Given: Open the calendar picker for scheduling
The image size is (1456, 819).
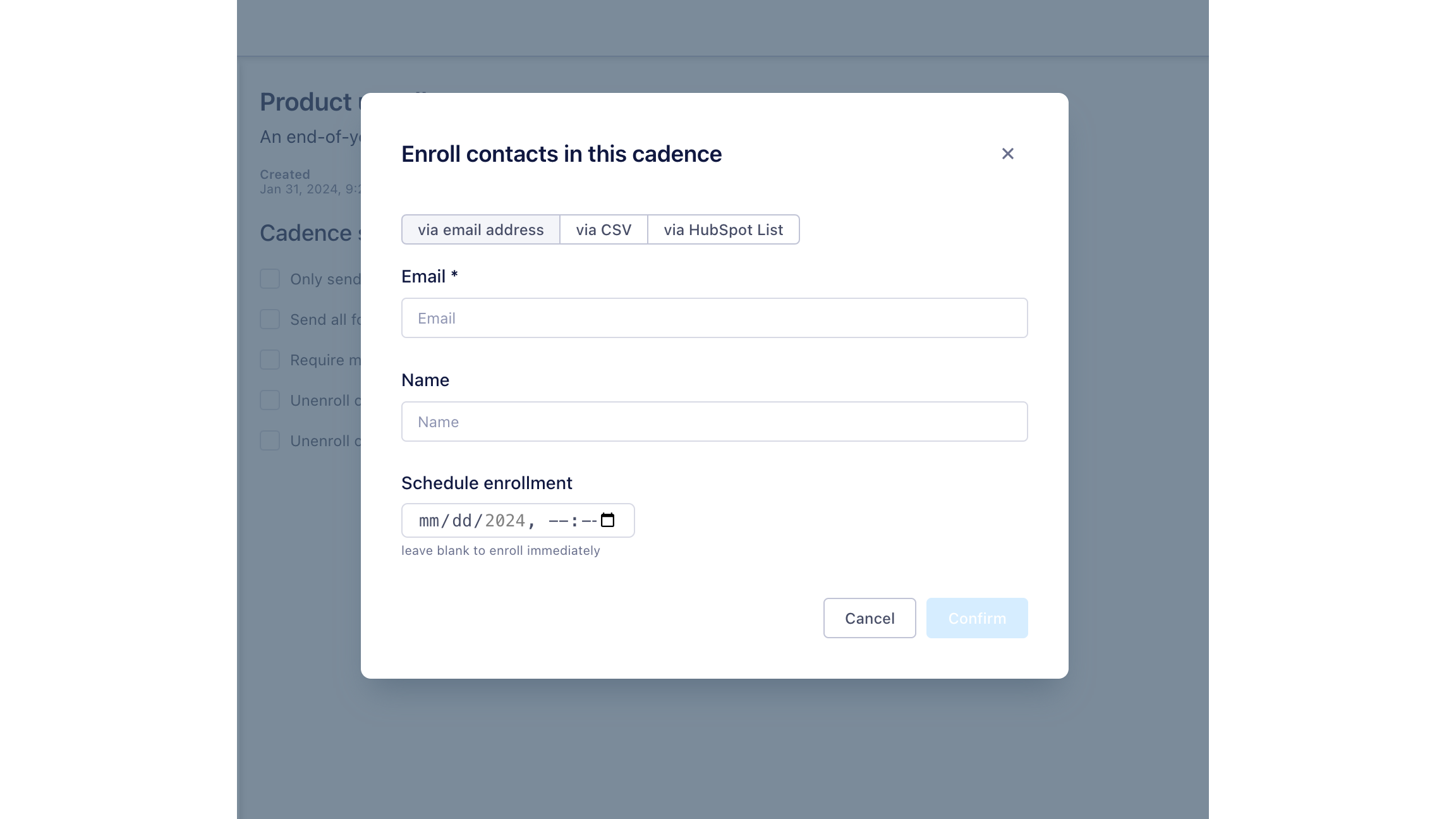Looking at the screenshot, I should click(607, 520).
